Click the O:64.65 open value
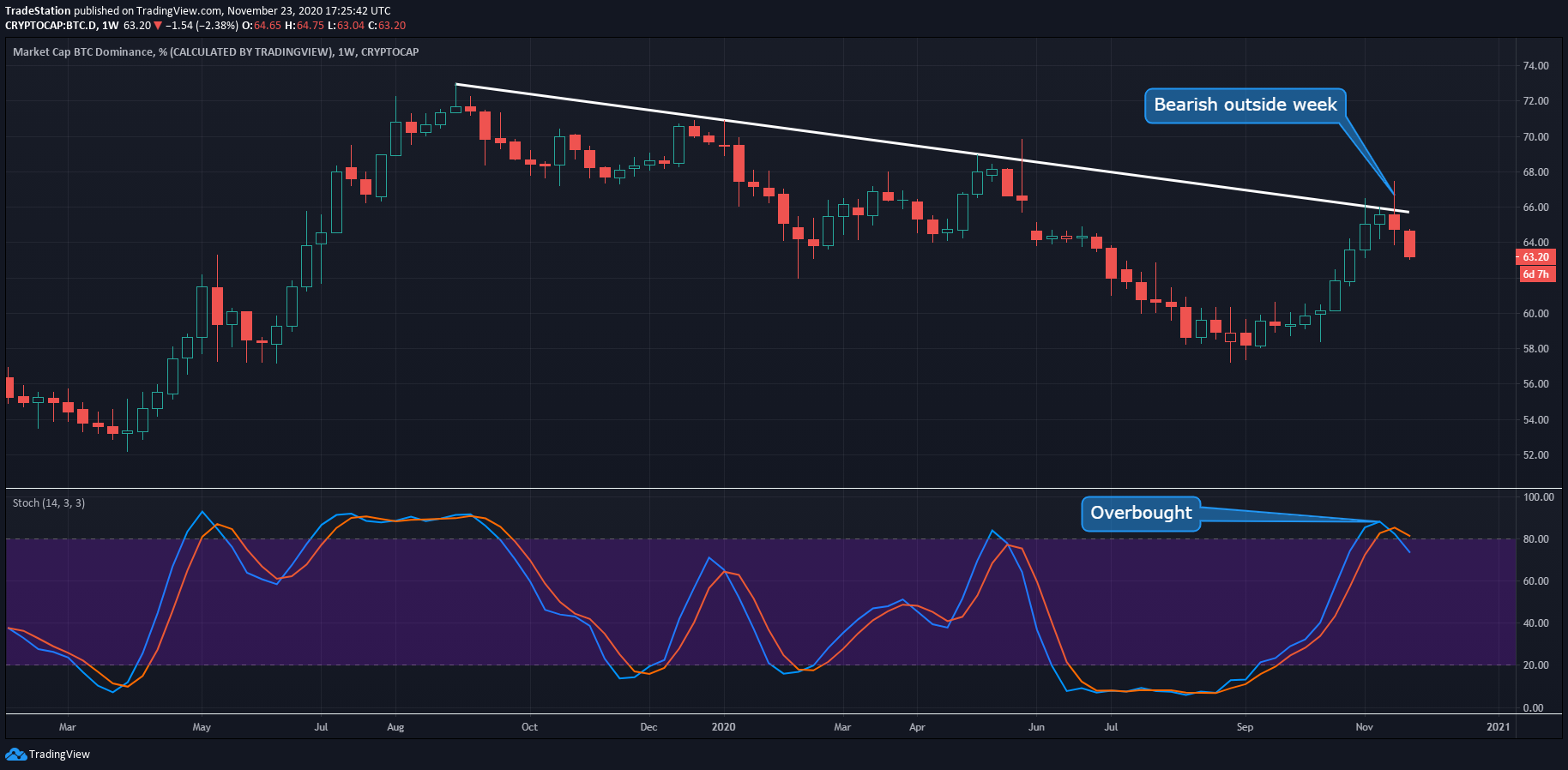Image resolution: width=1568 pixels, height=770 pixels. (x=262, y=26)
